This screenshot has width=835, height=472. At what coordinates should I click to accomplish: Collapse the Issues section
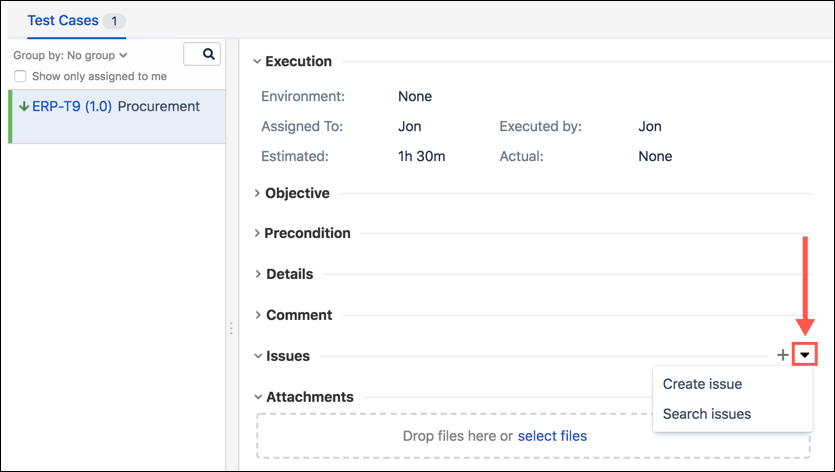click(x=258, y=356)
